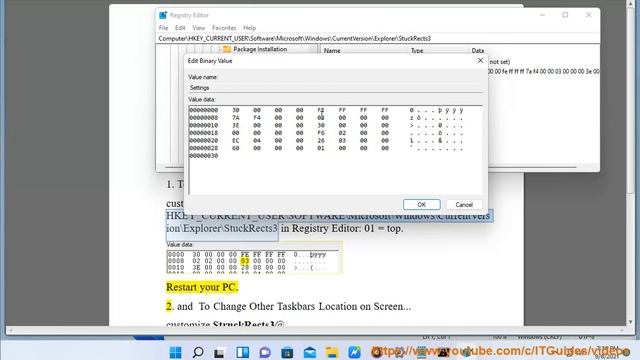Viewport: 640px width, 360px height.
Task: Click byte F6 in row 00000018
Action: point(321,133)
